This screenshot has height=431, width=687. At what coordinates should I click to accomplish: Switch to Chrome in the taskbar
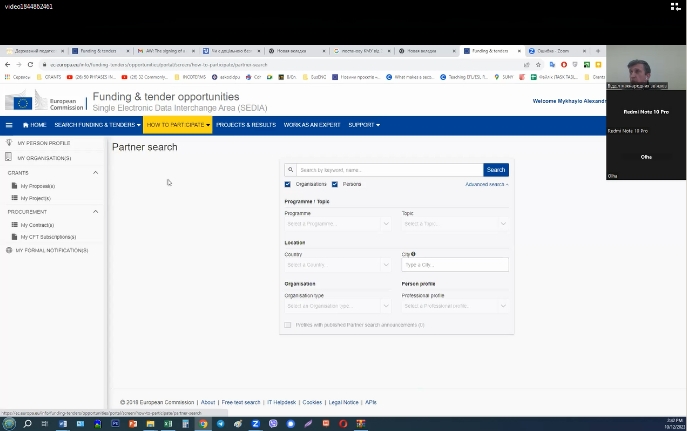pos(203,424)
